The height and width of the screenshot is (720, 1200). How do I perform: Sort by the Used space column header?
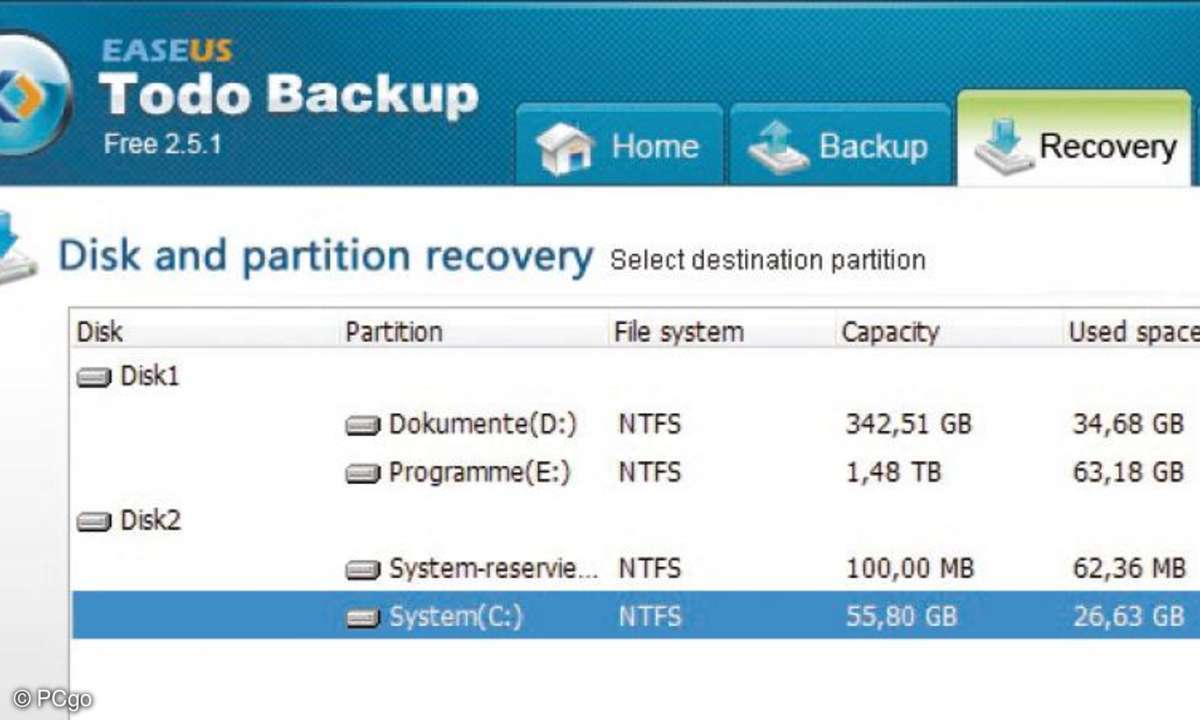[x=1131, y=331]
